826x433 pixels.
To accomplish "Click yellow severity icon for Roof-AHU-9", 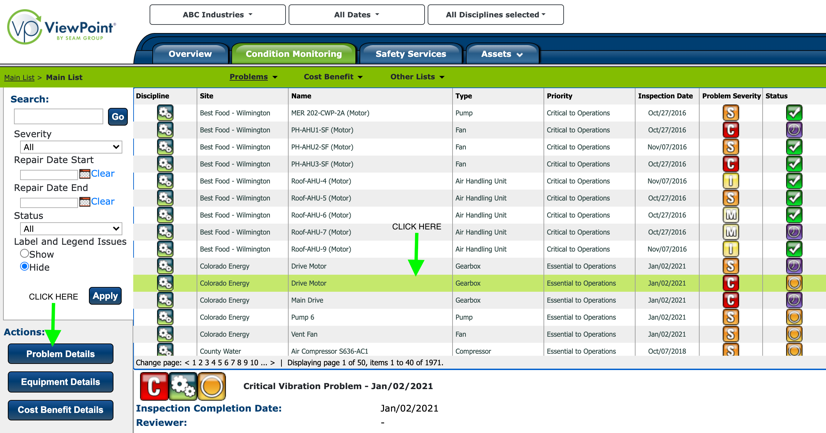I will (730, 249).
